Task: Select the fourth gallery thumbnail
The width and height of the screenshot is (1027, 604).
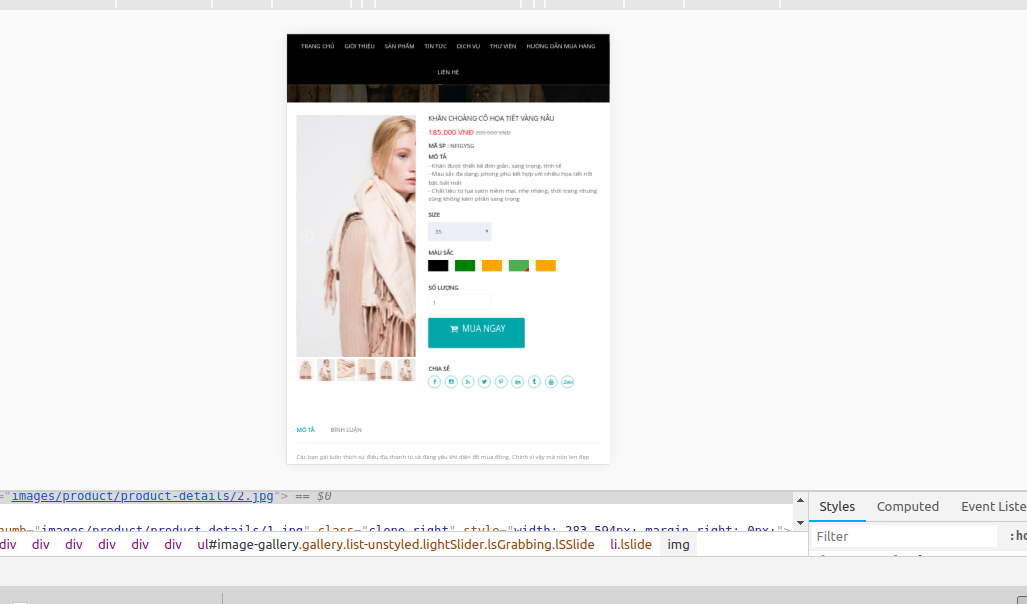Action: pyautogui.click(x=366, y=370)
